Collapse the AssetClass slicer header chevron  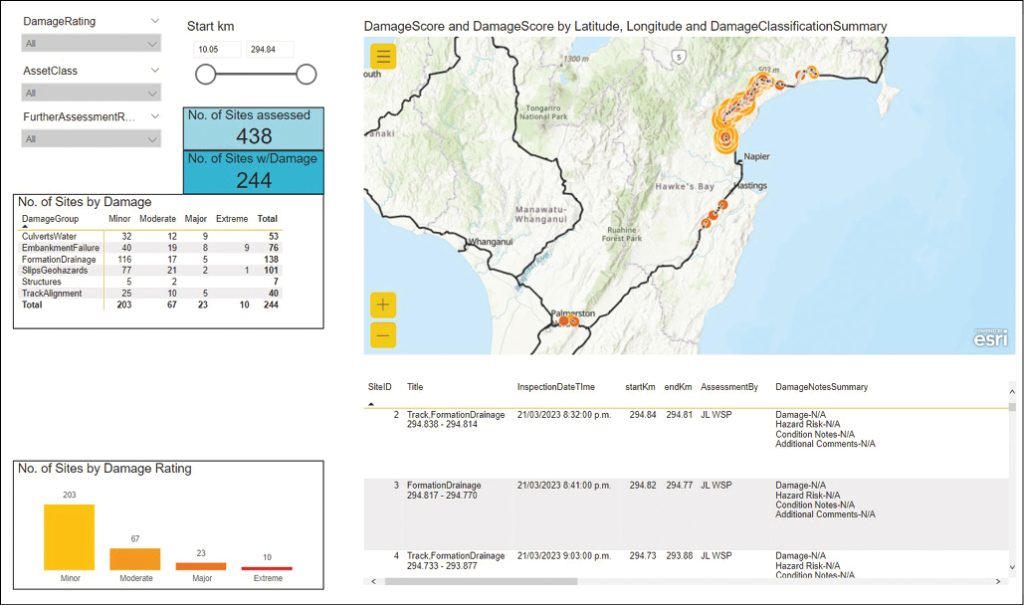pyautogui.click(x=154, y=71)
